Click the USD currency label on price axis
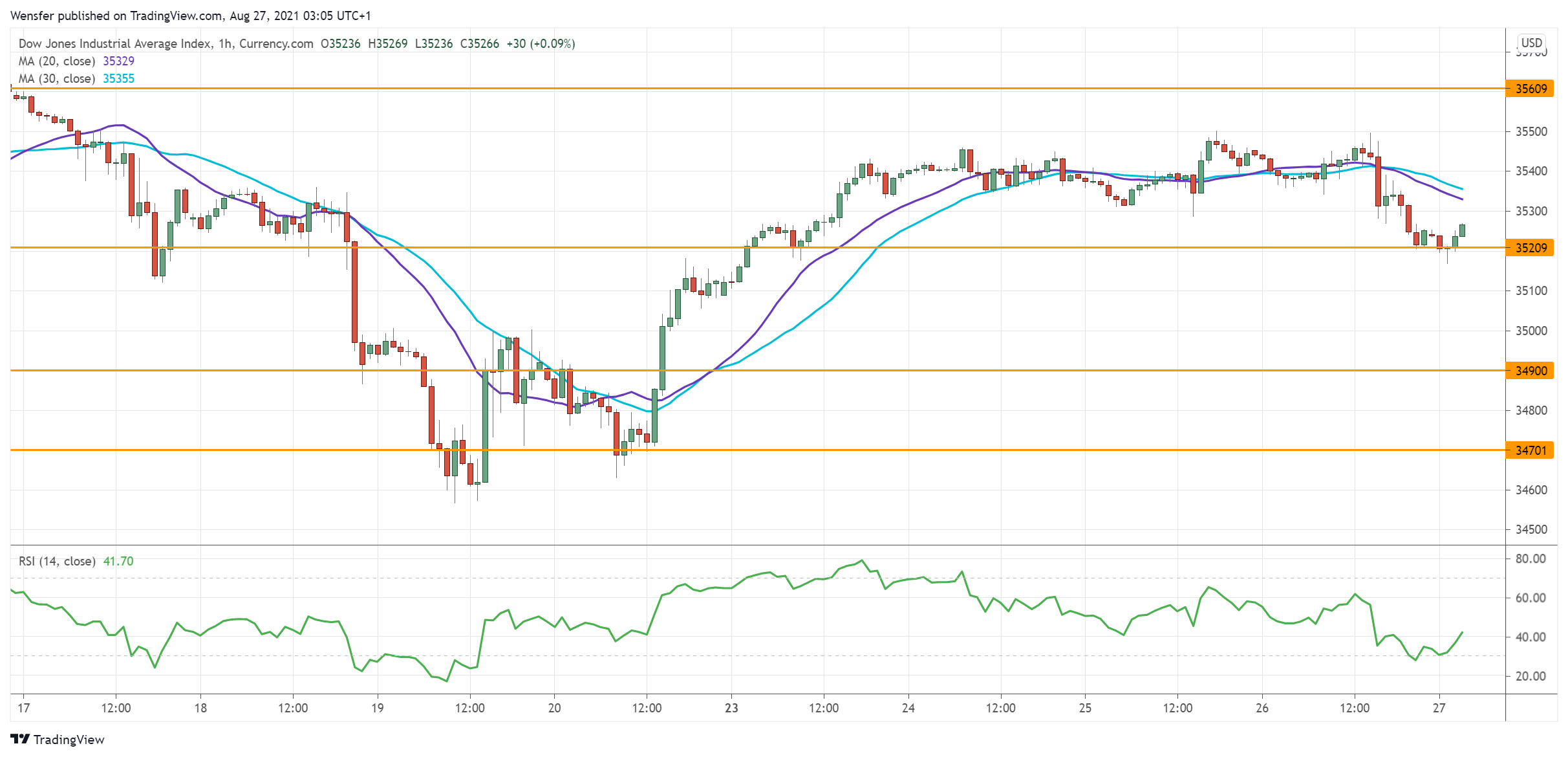Viewport: 1568px width, 757px height. tap(1531, 43)
